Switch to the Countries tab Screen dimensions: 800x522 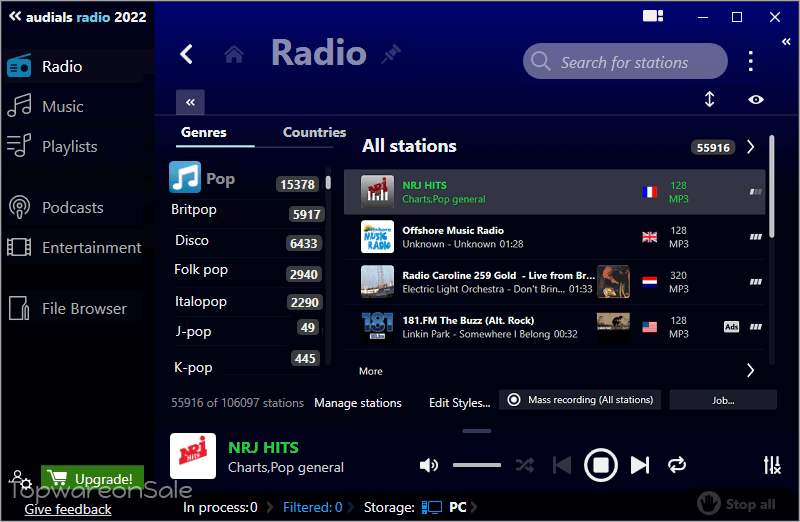click(314, 132)
